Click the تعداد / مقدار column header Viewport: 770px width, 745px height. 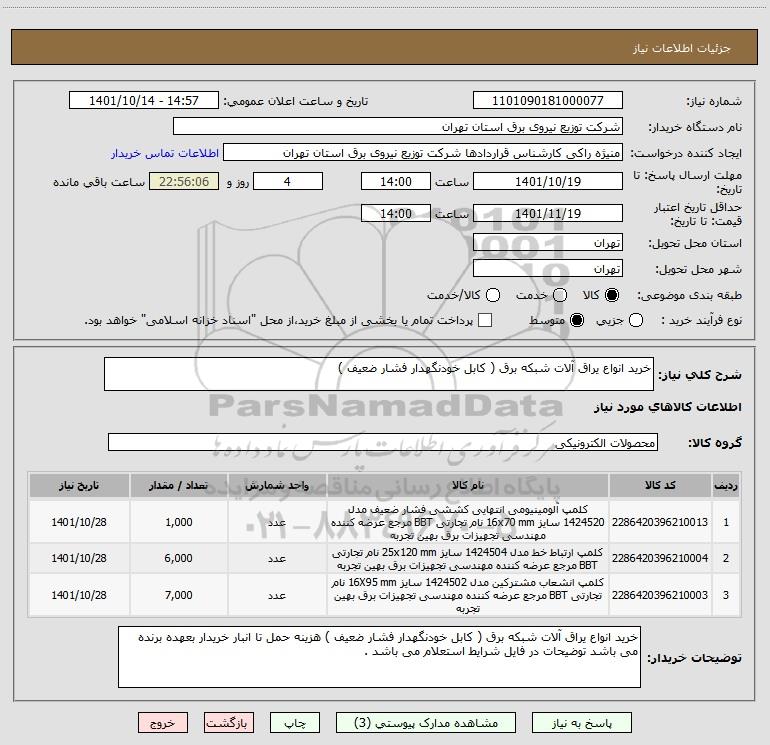click(179, 485)
